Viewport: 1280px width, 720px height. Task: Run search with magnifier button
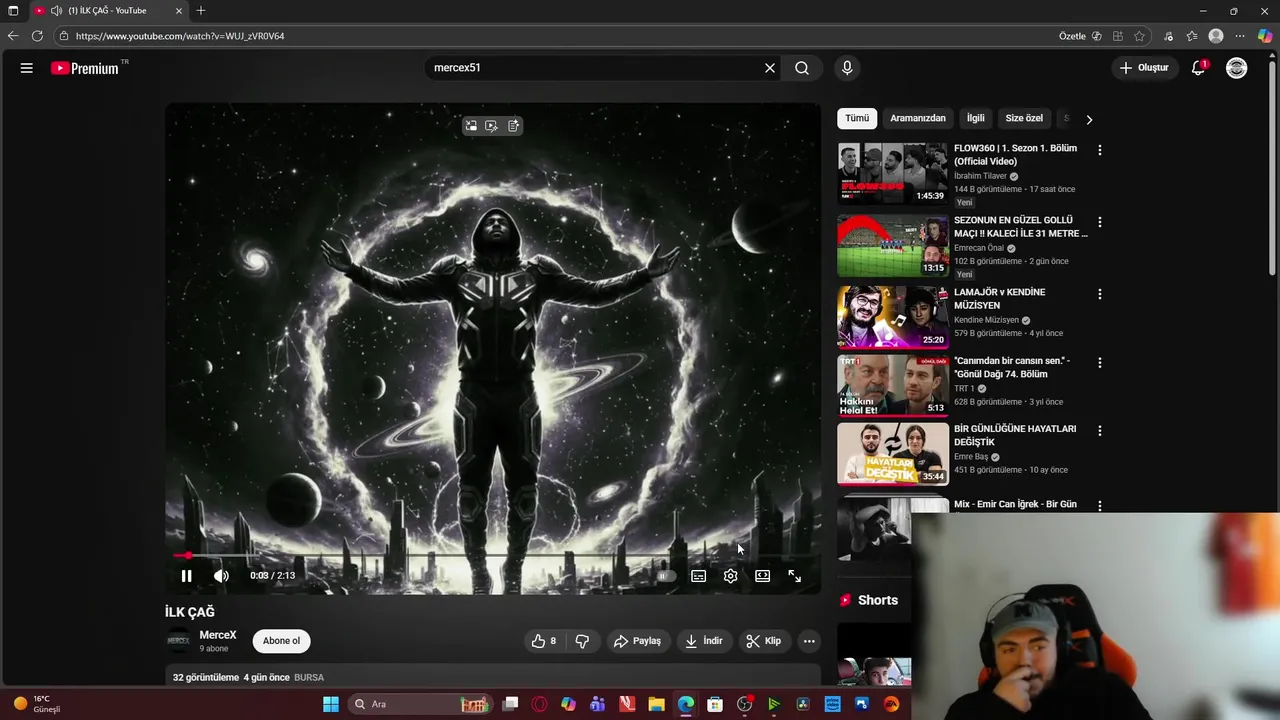coord(802,68)
